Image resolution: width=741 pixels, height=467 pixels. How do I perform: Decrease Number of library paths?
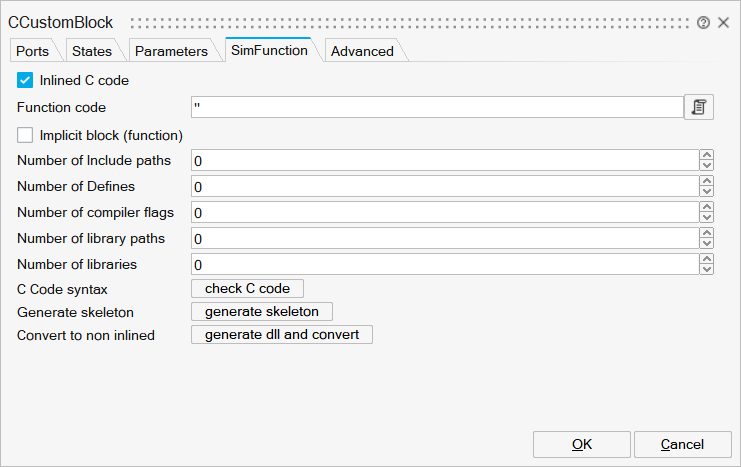click(x=707, y=243)
